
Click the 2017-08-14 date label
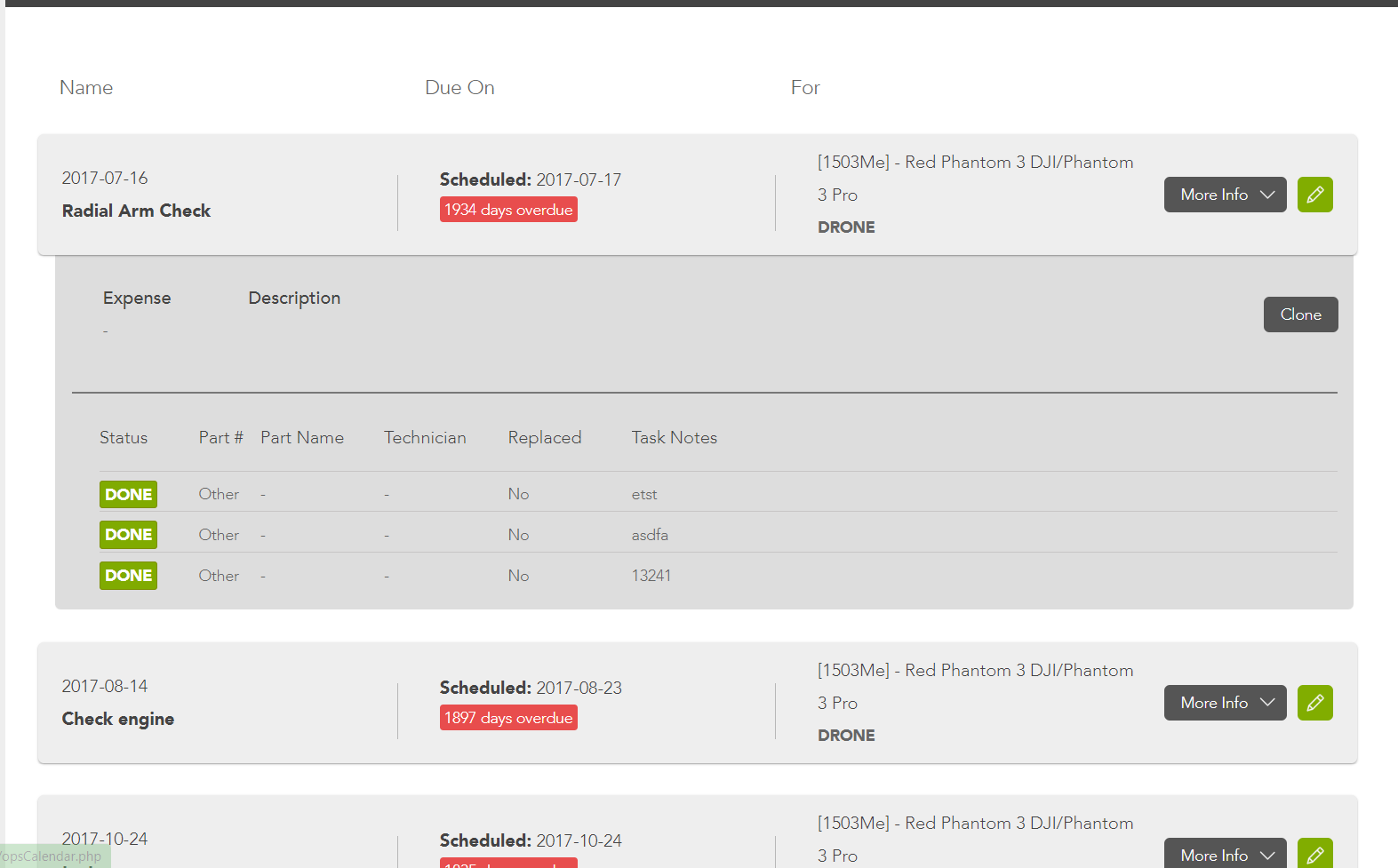tap(105, 686)
